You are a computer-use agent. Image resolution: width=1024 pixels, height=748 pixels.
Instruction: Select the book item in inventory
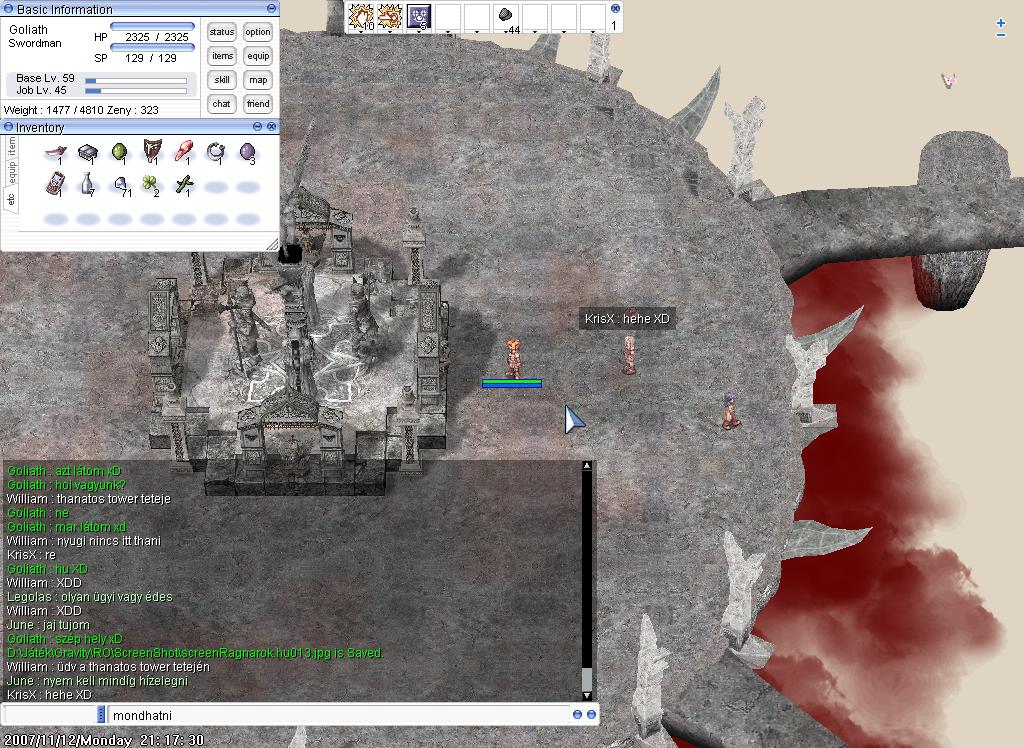(x=87, y=152)
